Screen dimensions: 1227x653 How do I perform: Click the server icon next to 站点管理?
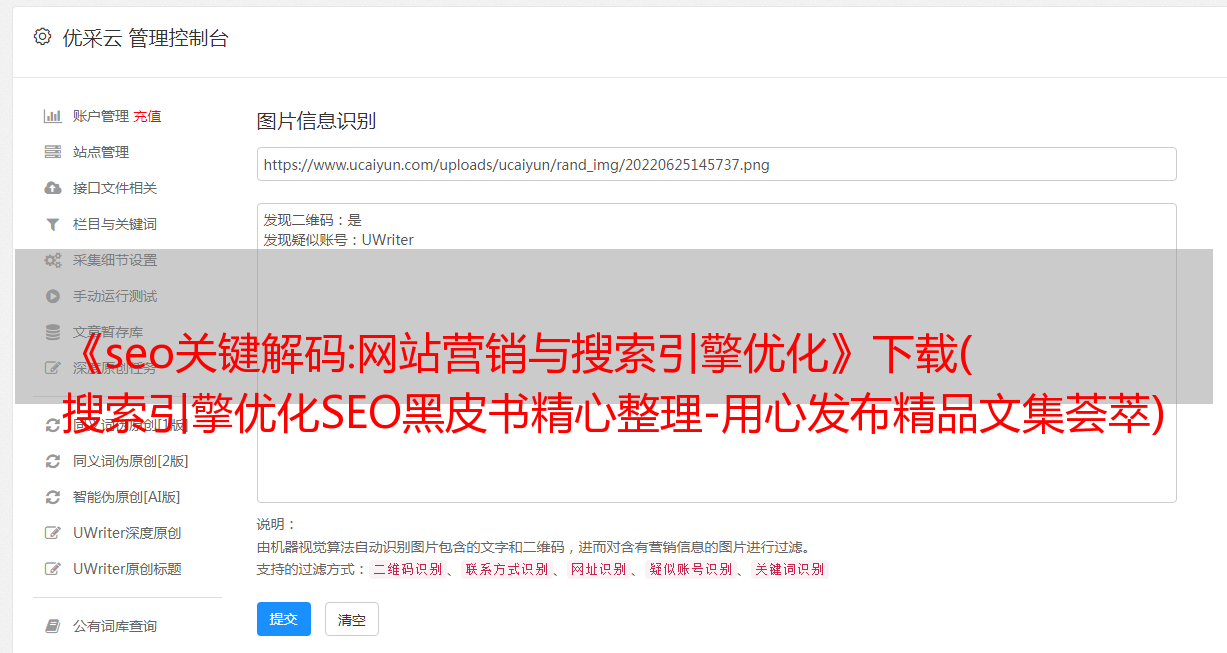[53, 152]
